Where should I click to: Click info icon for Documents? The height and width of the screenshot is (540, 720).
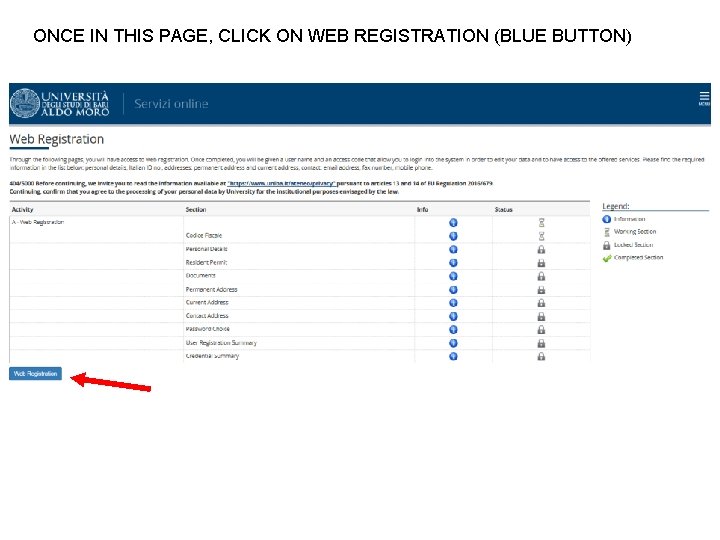[x=453, y=276]
